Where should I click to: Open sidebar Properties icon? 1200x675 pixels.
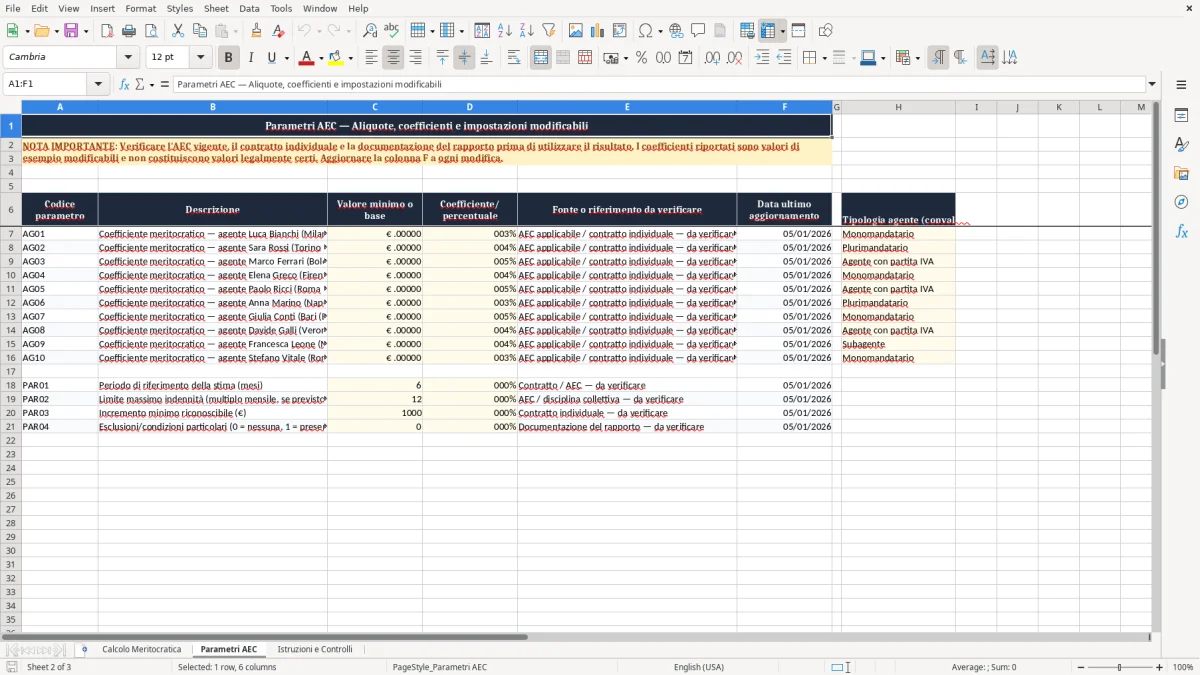tap(1181, 116)
